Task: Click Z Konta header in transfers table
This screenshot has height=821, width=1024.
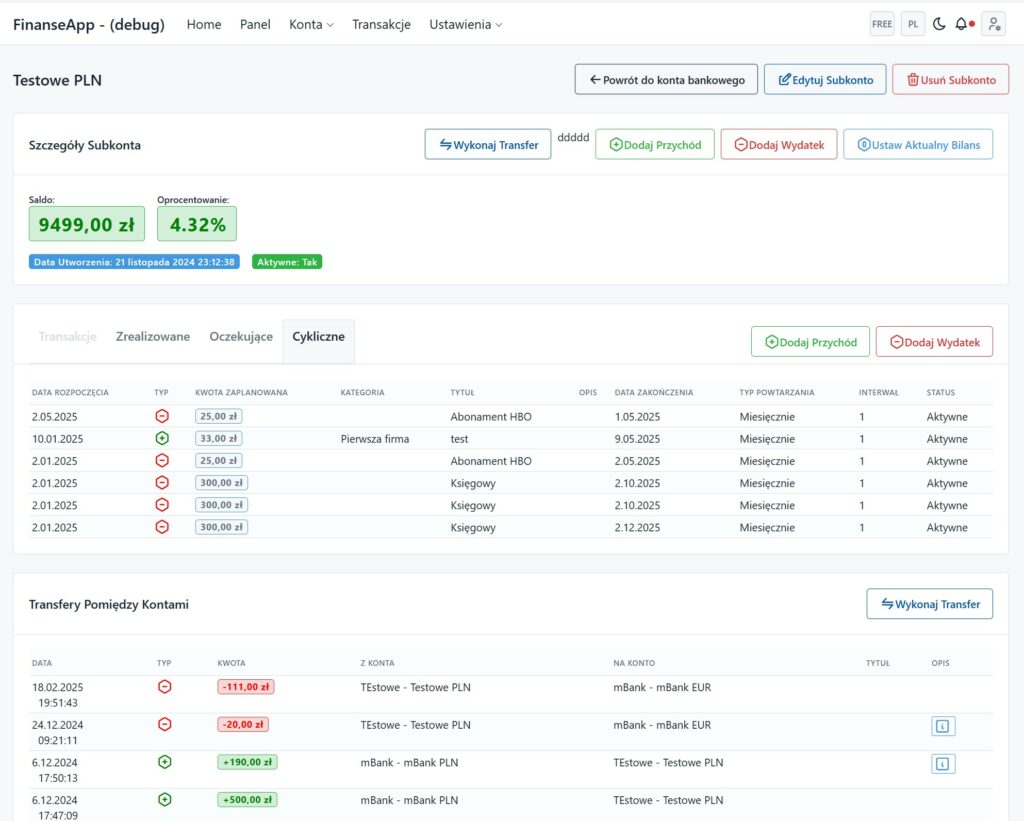Action: 377,663
